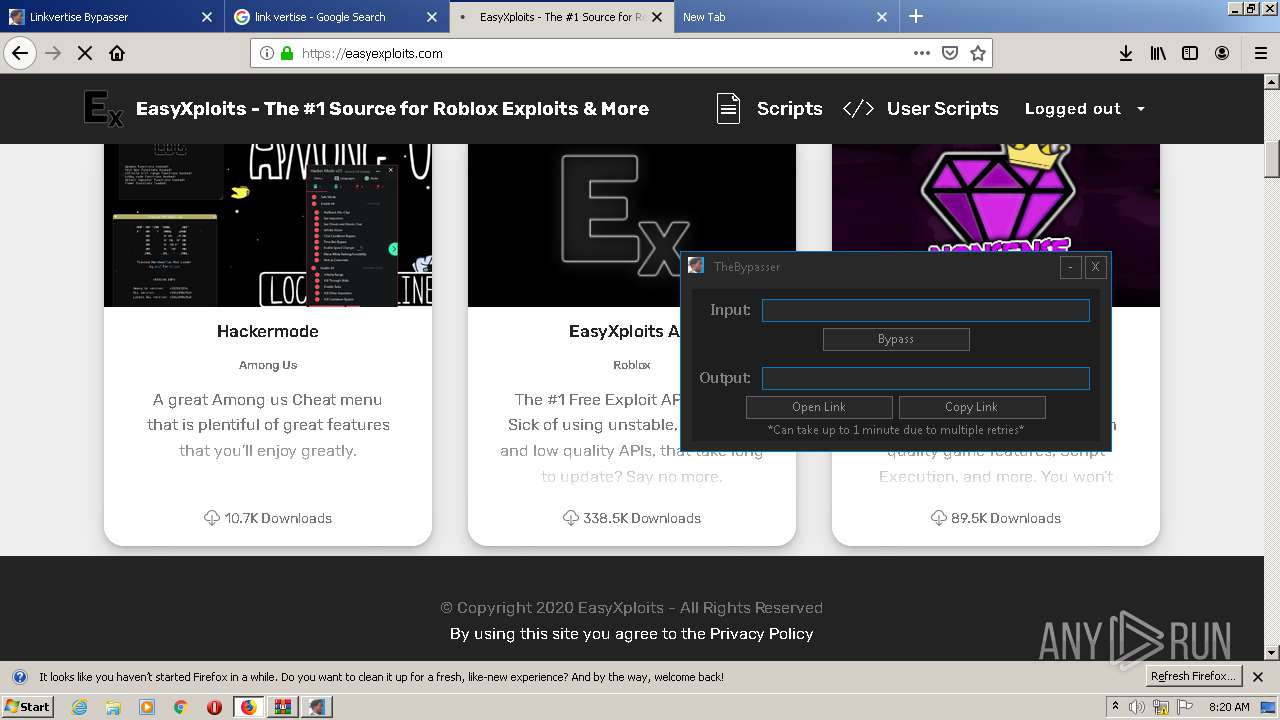Switch to TheBypasser taskbar button
This screenshot has height=720, width=1280.
click(x=318, y=707)
